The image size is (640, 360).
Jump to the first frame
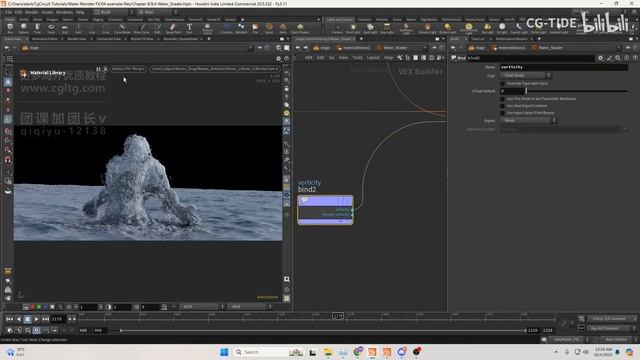[10, 319]
